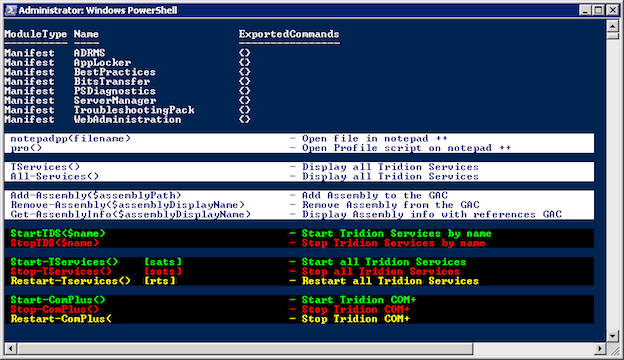Click 'Open file in notepad ++' description
The width and height of the screenshot is (624, 360).
pos(374,138)
